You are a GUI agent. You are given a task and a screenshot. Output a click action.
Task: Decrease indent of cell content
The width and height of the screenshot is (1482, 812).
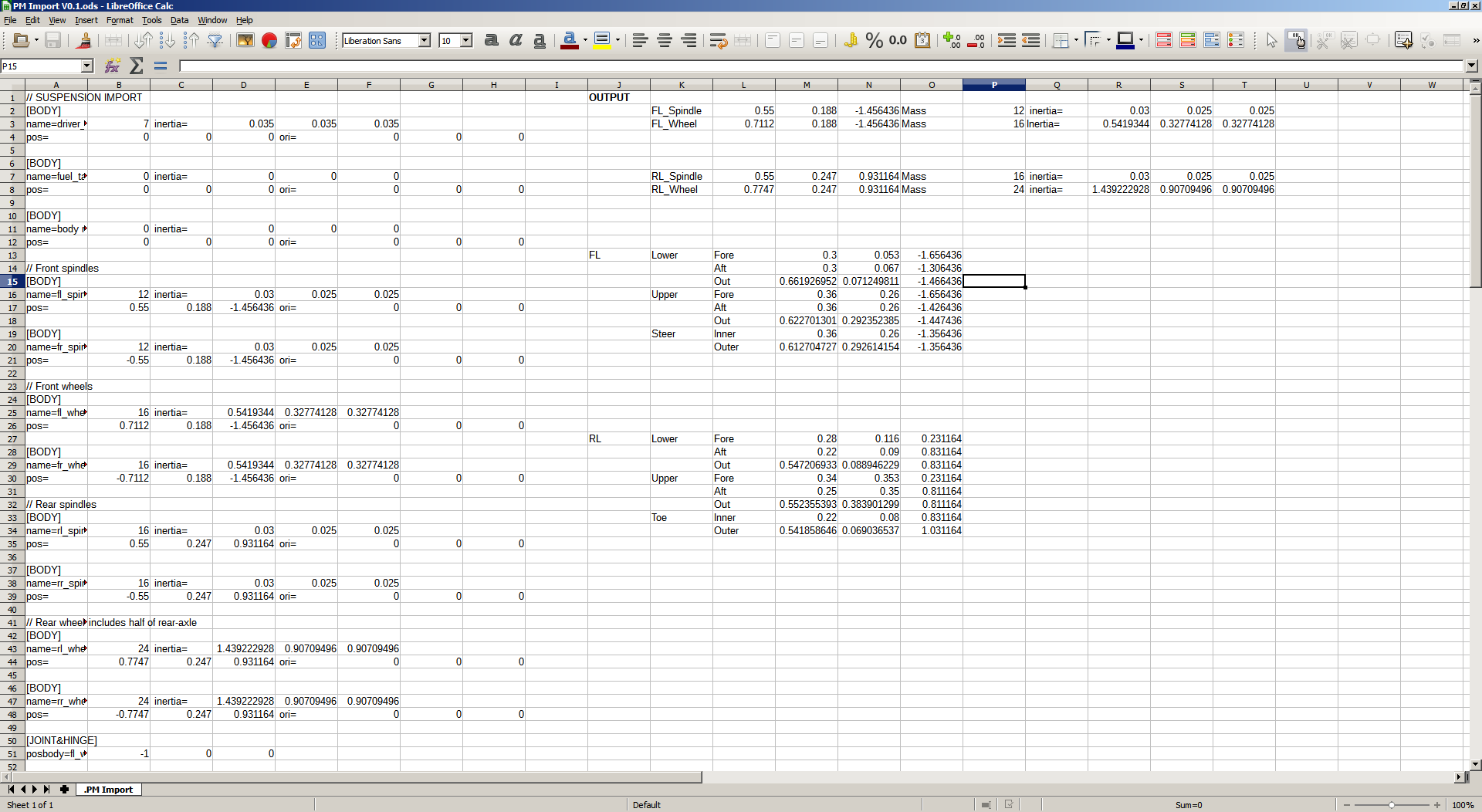[x=1030, y=40]
